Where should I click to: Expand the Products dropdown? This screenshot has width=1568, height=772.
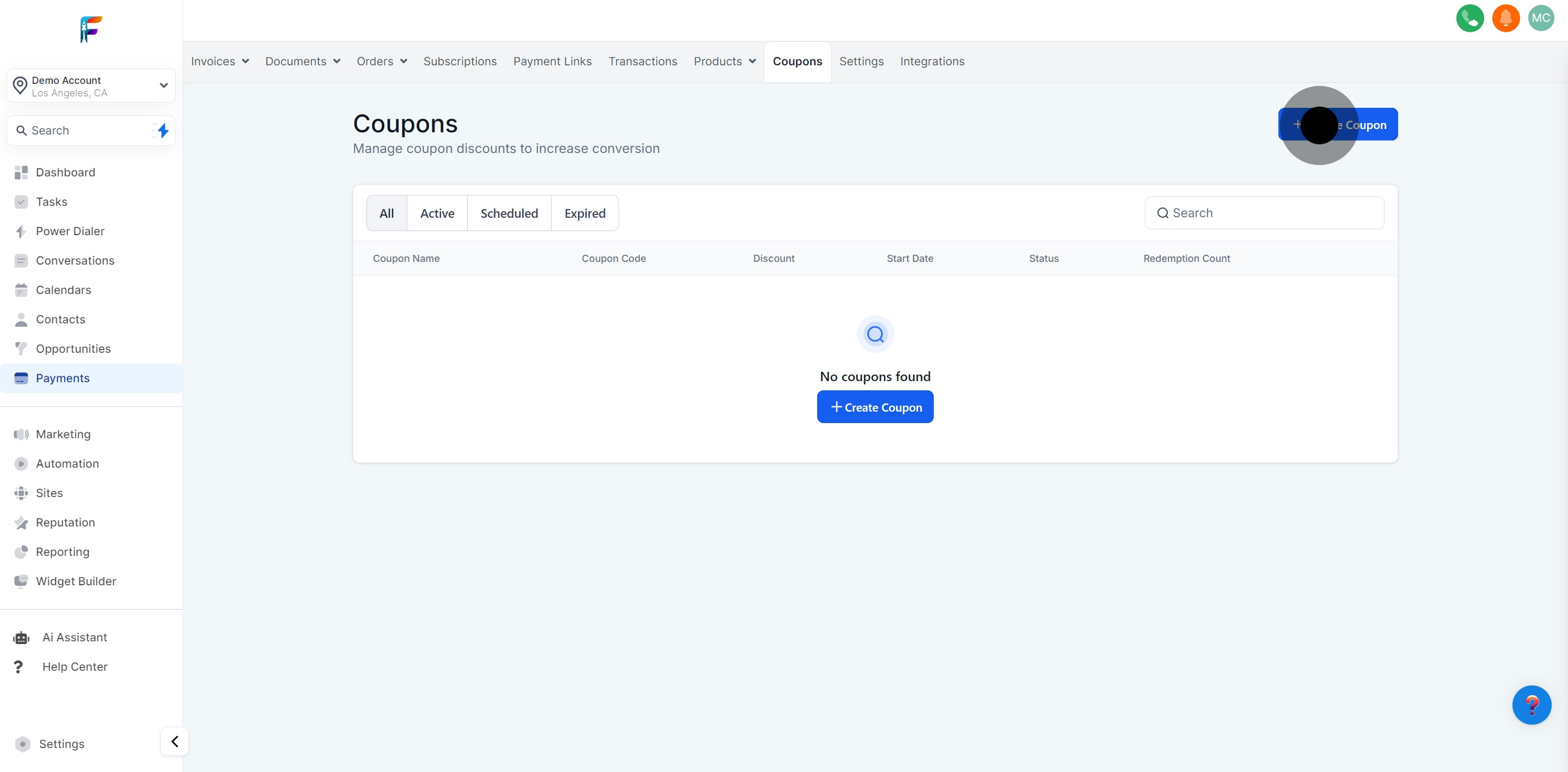(724, 61)
